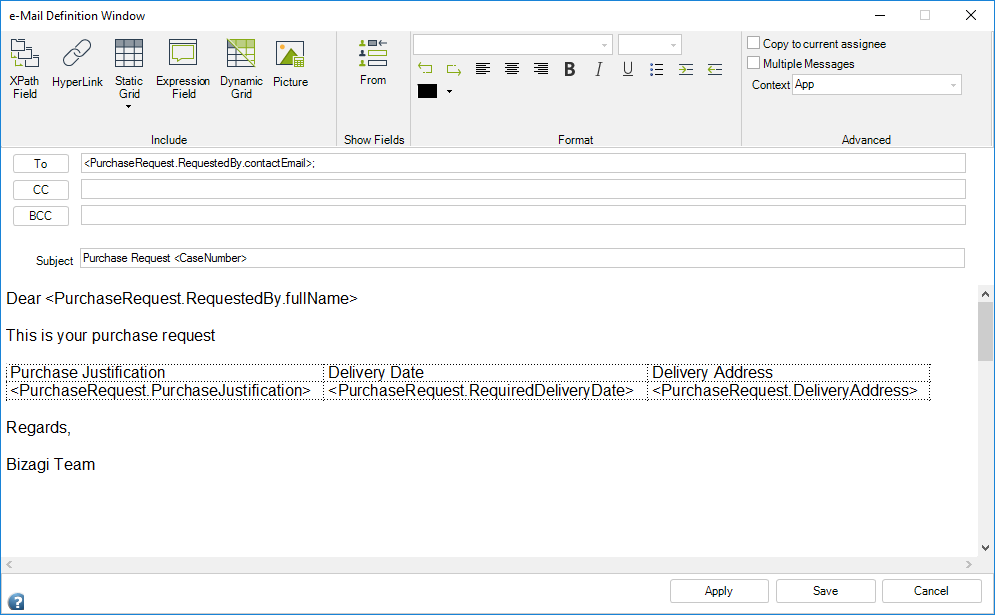Click vertical scrollbar up arrow
This screenshot has height=615, width=995.
(985, 294)
